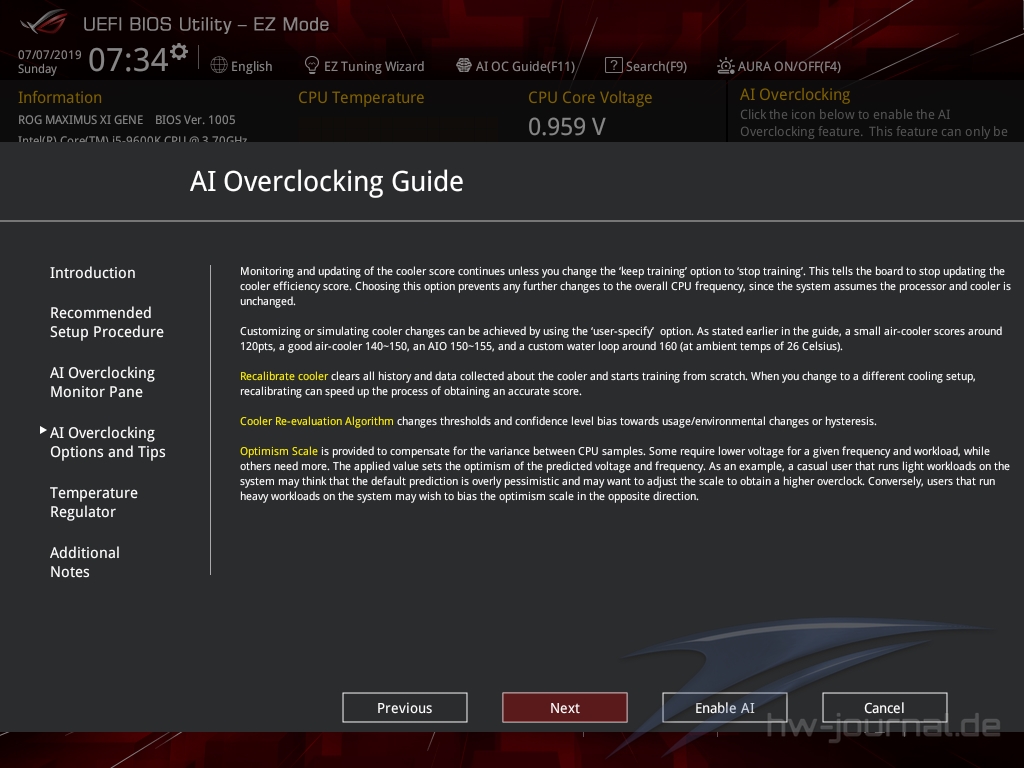Click the Previous button
The image size is (1024, 768).
(405, 708)
